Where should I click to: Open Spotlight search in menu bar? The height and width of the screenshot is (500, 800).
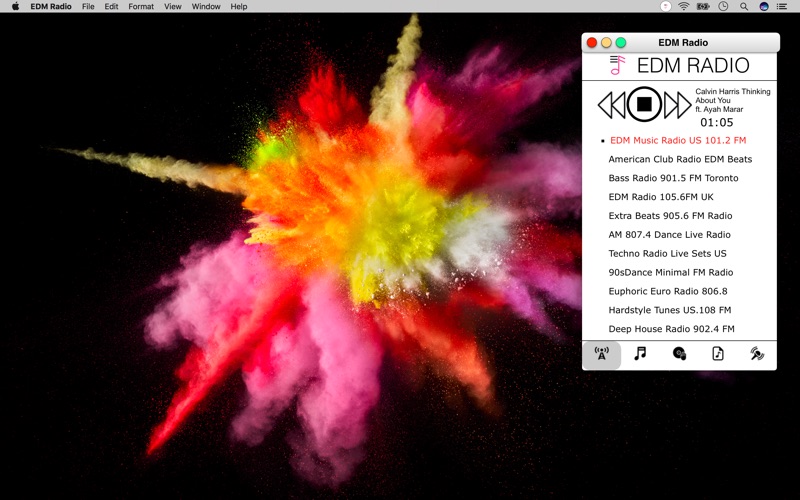pos(744,7)
